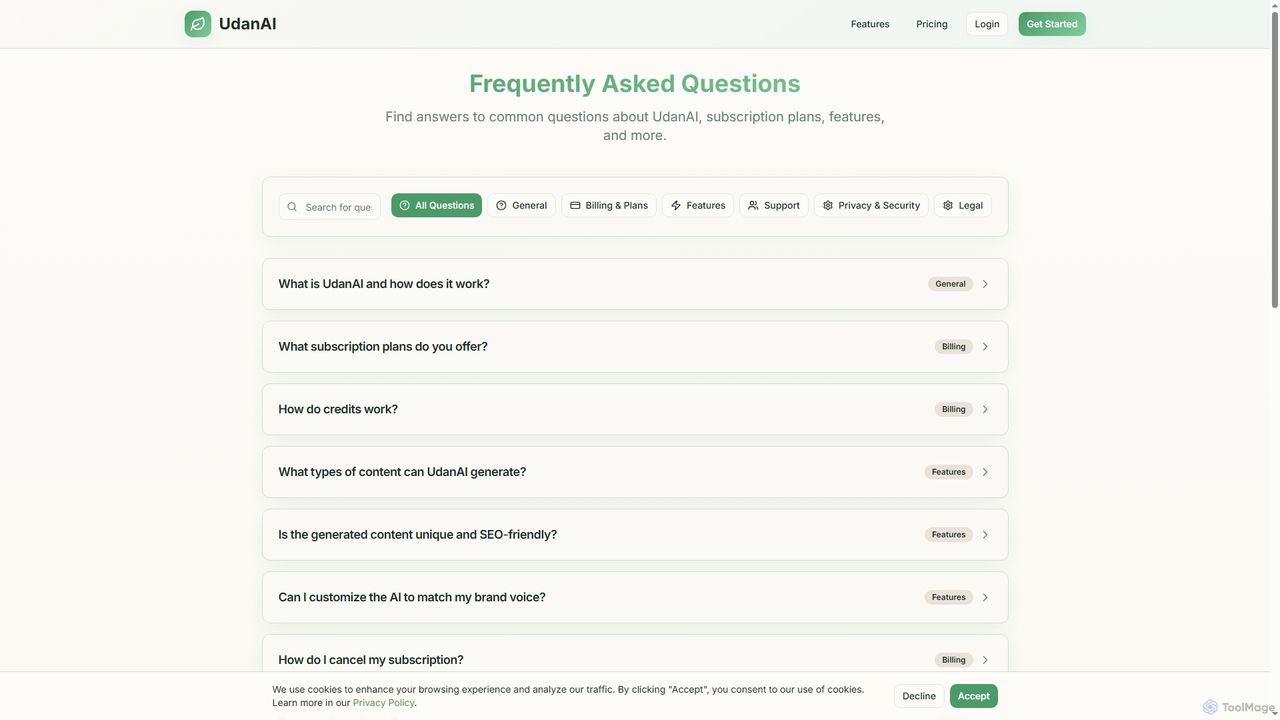Click the Login button
The height and width of the screenshot is (720, 1280).
click(x=987, y=24)
